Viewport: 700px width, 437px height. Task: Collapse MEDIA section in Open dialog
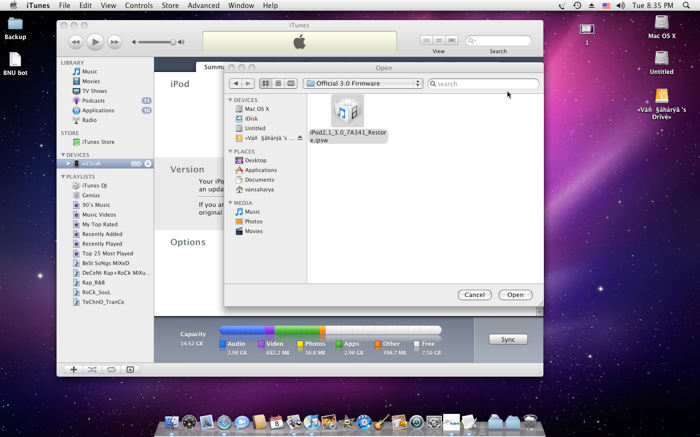[230, 203]
